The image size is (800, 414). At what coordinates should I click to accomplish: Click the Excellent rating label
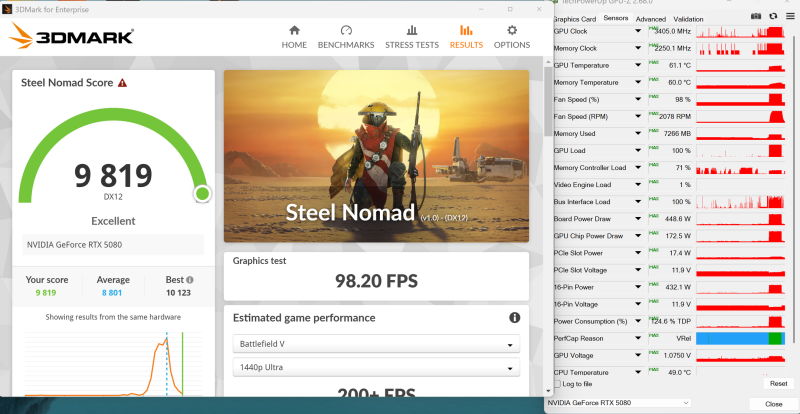113,221
